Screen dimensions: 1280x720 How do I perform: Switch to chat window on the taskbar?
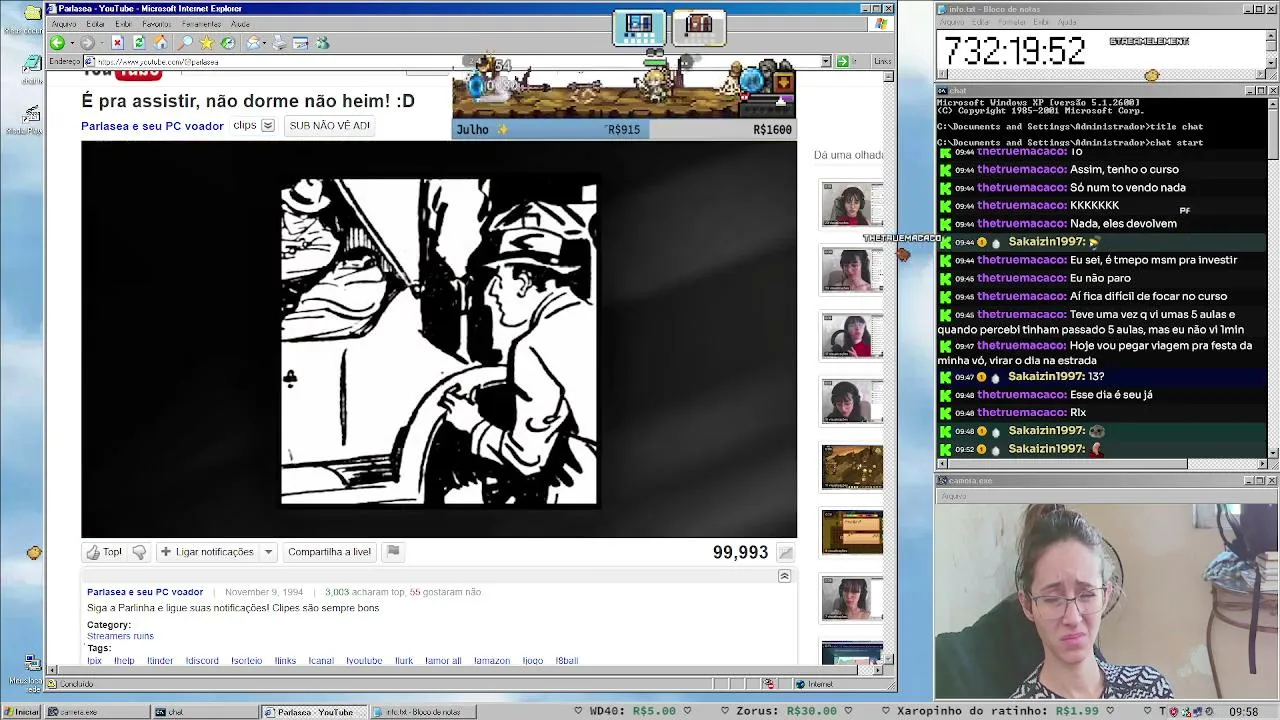coord(204,712)
